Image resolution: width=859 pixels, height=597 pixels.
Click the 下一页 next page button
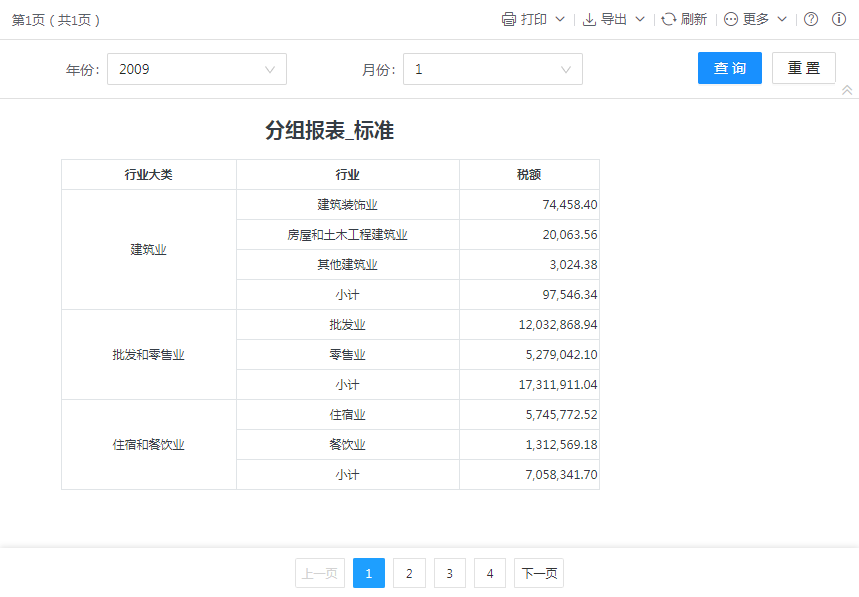tap(538, 573)
